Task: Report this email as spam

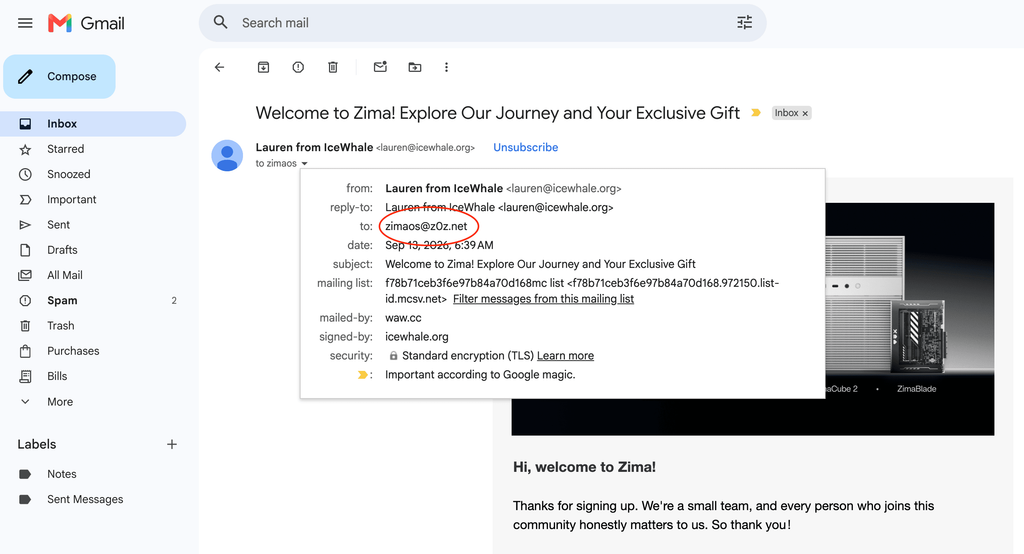Action: click(298, 67)
